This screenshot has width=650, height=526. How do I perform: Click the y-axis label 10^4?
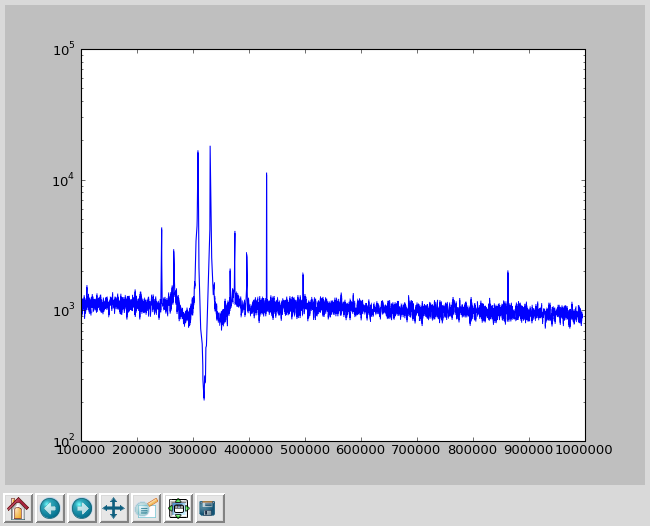tap(64, 180)
